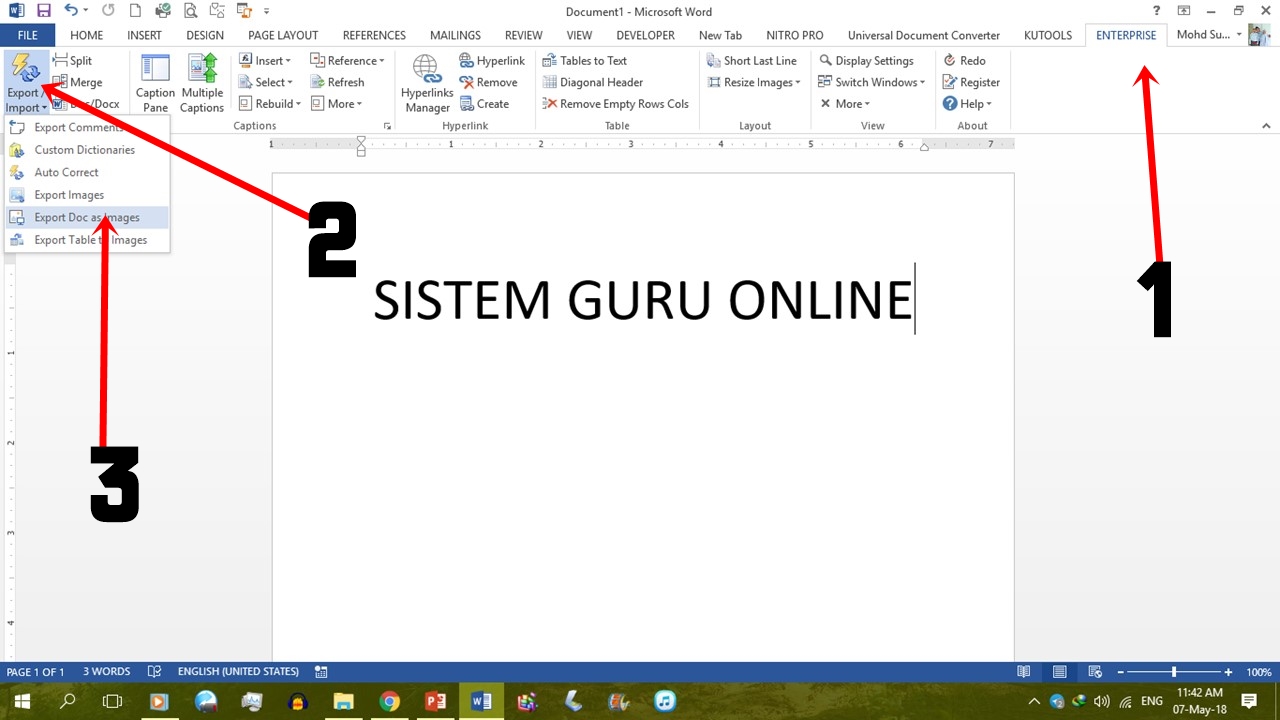
Task: Open Customize Quick Access Toolbar arrow
Action: pyautogui.click(x=267, y=11)
